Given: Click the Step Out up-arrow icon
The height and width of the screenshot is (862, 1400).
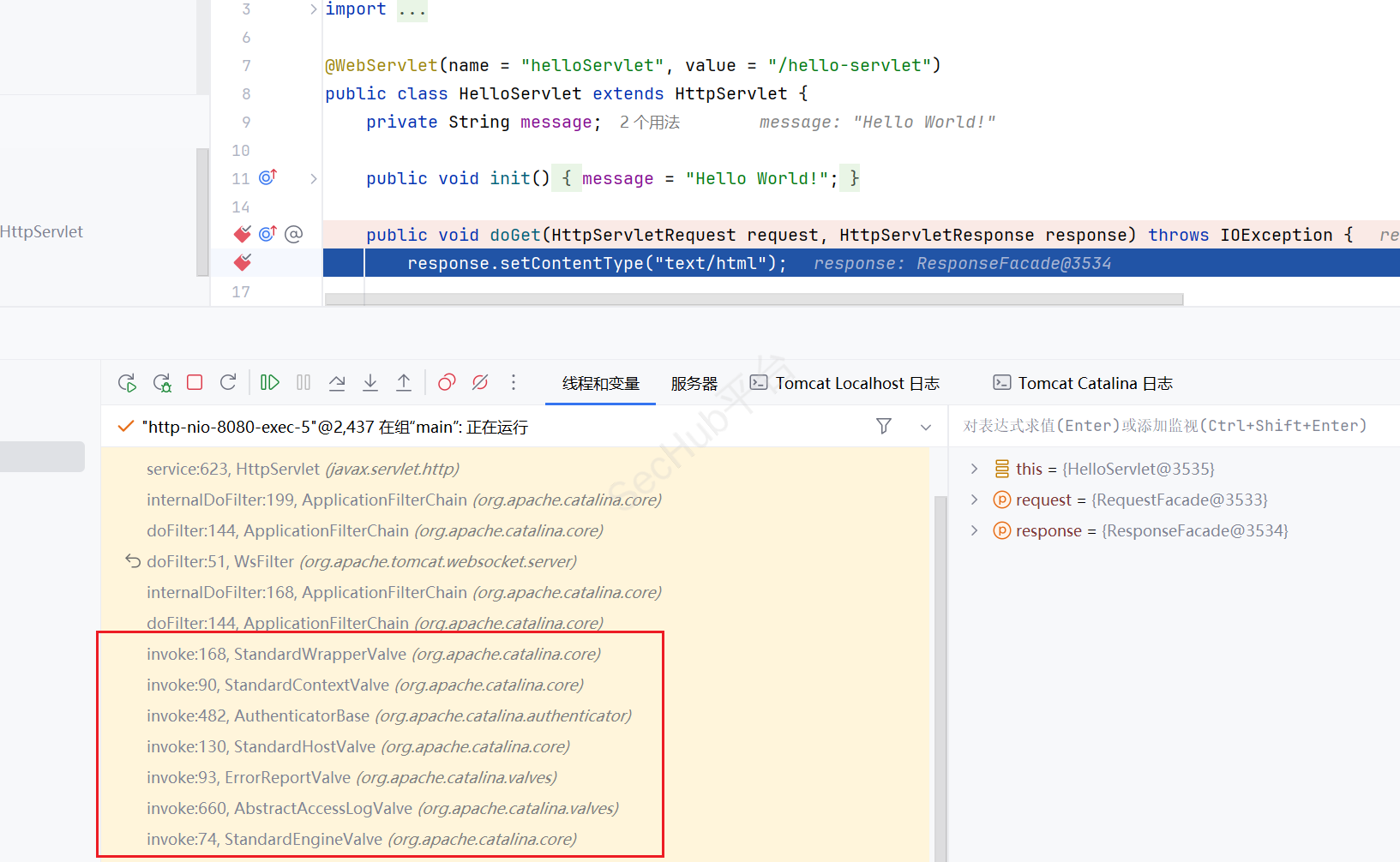Looking at the screenshot, I should (404, 382).
